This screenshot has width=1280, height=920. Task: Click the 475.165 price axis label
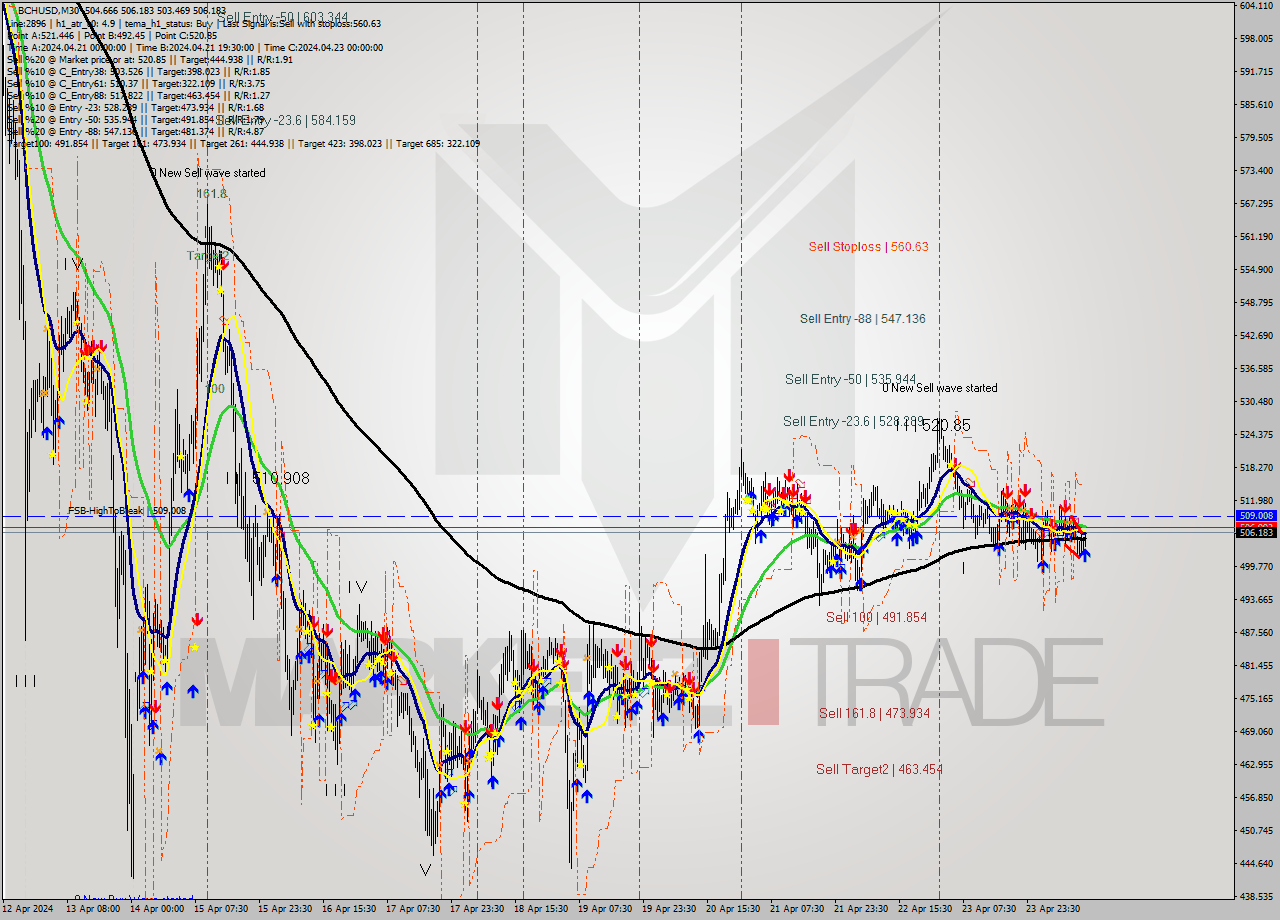tap(1256, 698)
